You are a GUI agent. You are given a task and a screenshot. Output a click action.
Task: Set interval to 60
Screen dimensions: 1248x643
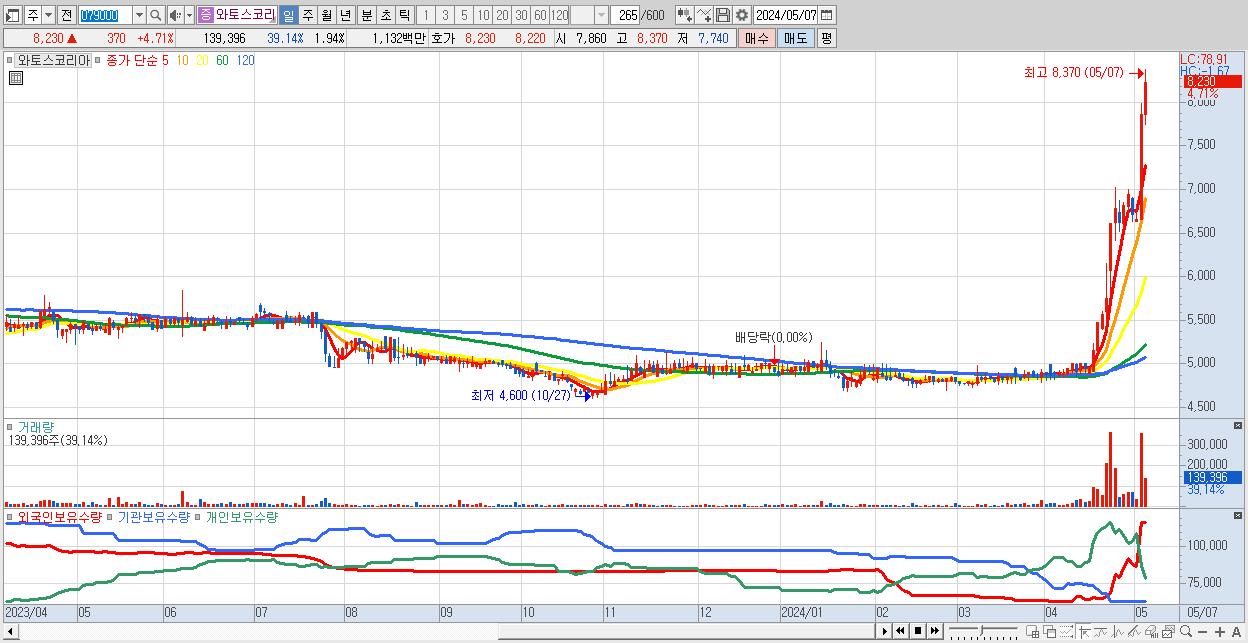coord(540,15)
